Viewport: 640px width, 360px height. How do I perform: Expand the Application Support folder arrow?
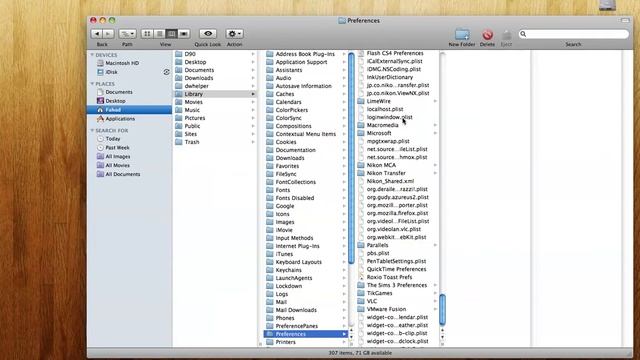344,62
